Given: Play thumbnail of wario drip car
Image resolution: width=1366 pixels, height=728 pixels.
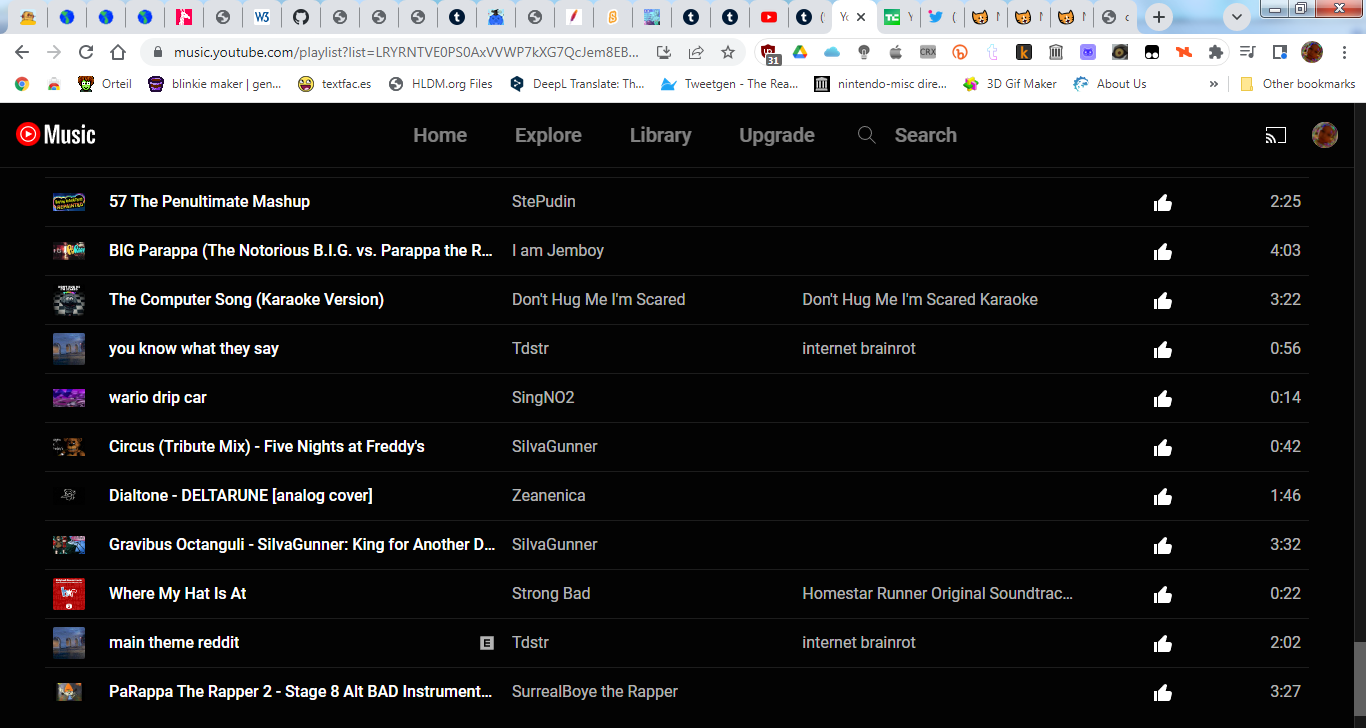Looking at the screenshot, I should (x=69, y=398).
